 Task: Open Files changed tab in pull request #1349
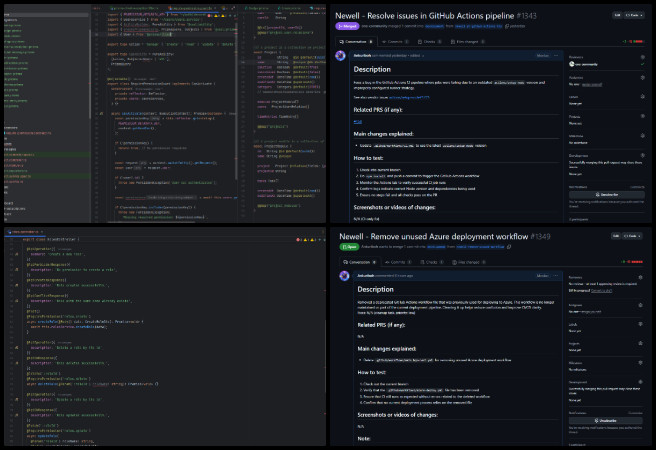pyautogui.click(x=469, y=262)
